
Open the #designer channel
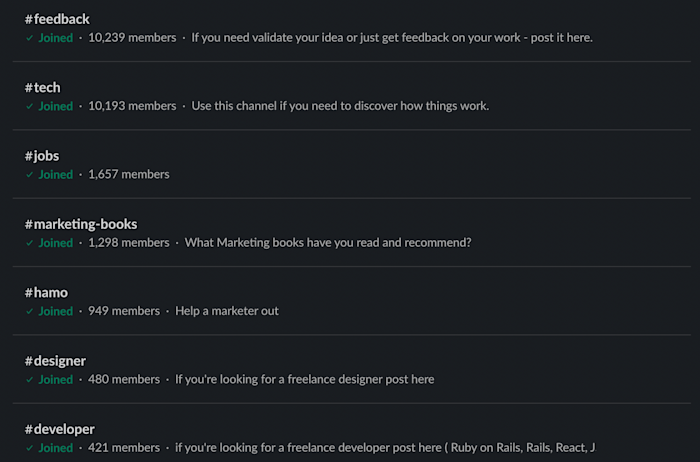coord(55,361)
